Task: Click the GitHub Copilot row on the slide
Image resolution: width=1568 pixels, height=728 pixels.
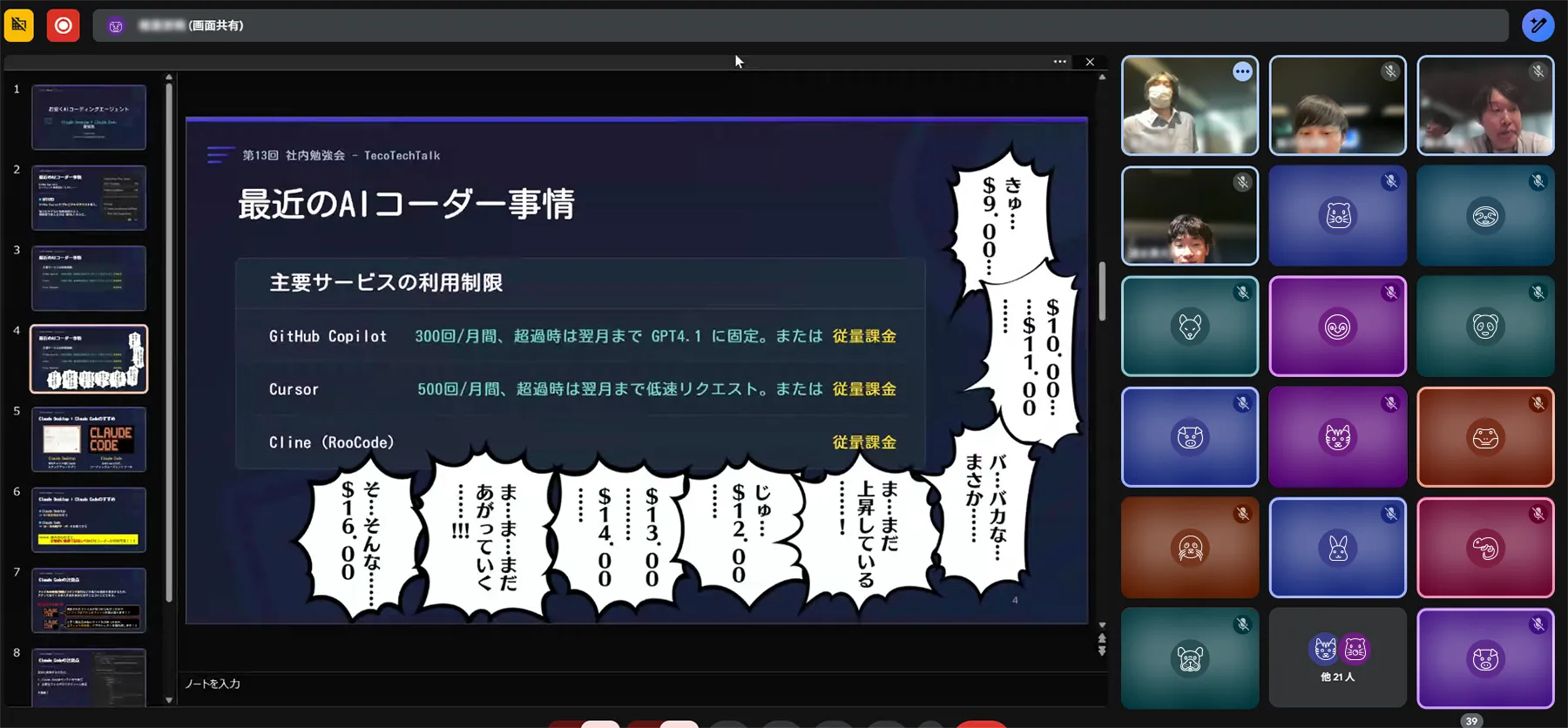Action: [583, 336]
